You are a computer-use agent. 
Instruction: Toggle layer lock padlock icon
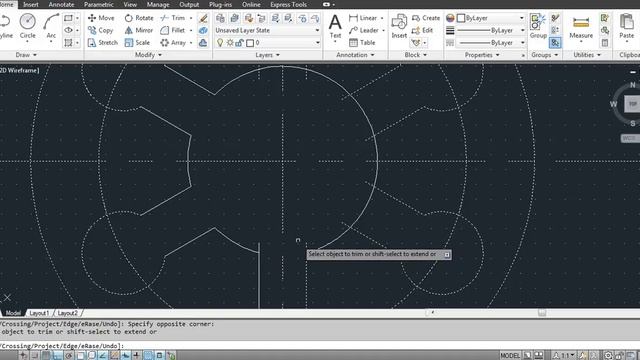coord(240,42)
